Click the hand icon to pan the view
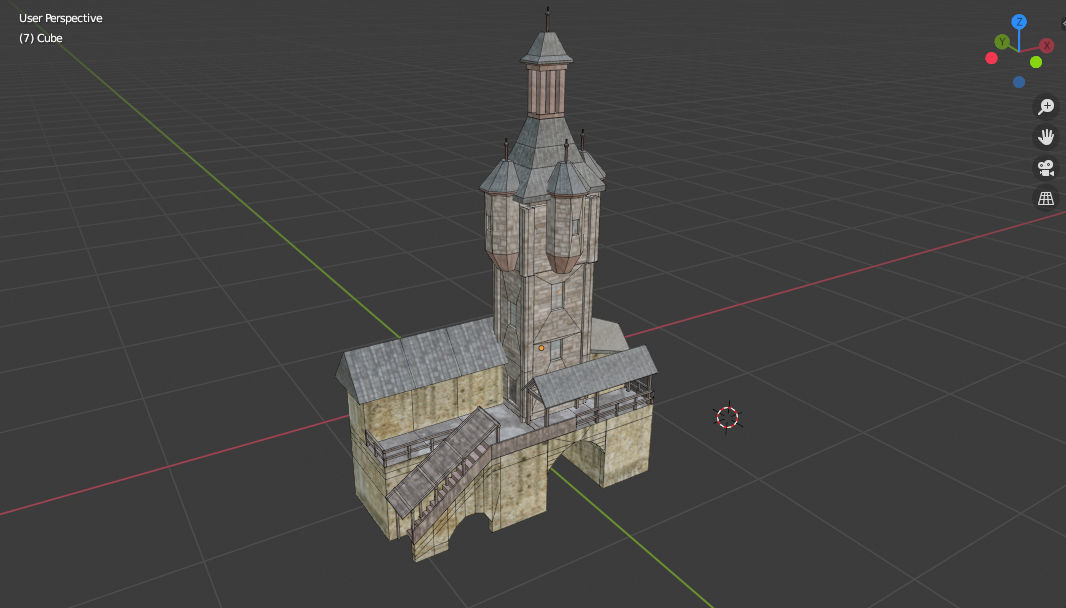Viewport: 1066px width, 608px height. point(1044,136)
